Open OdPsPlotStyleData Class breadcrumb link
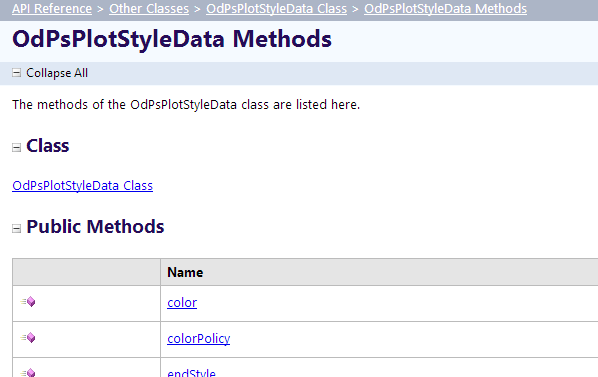The image size is (598, 377). (276, 8)
